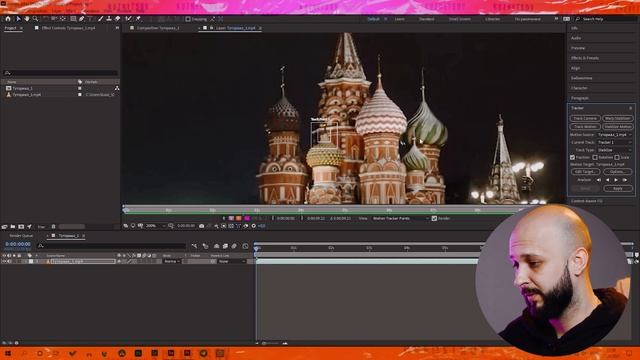
Task: Open Windows Start menu on taskbar
Action: point(7,353)
